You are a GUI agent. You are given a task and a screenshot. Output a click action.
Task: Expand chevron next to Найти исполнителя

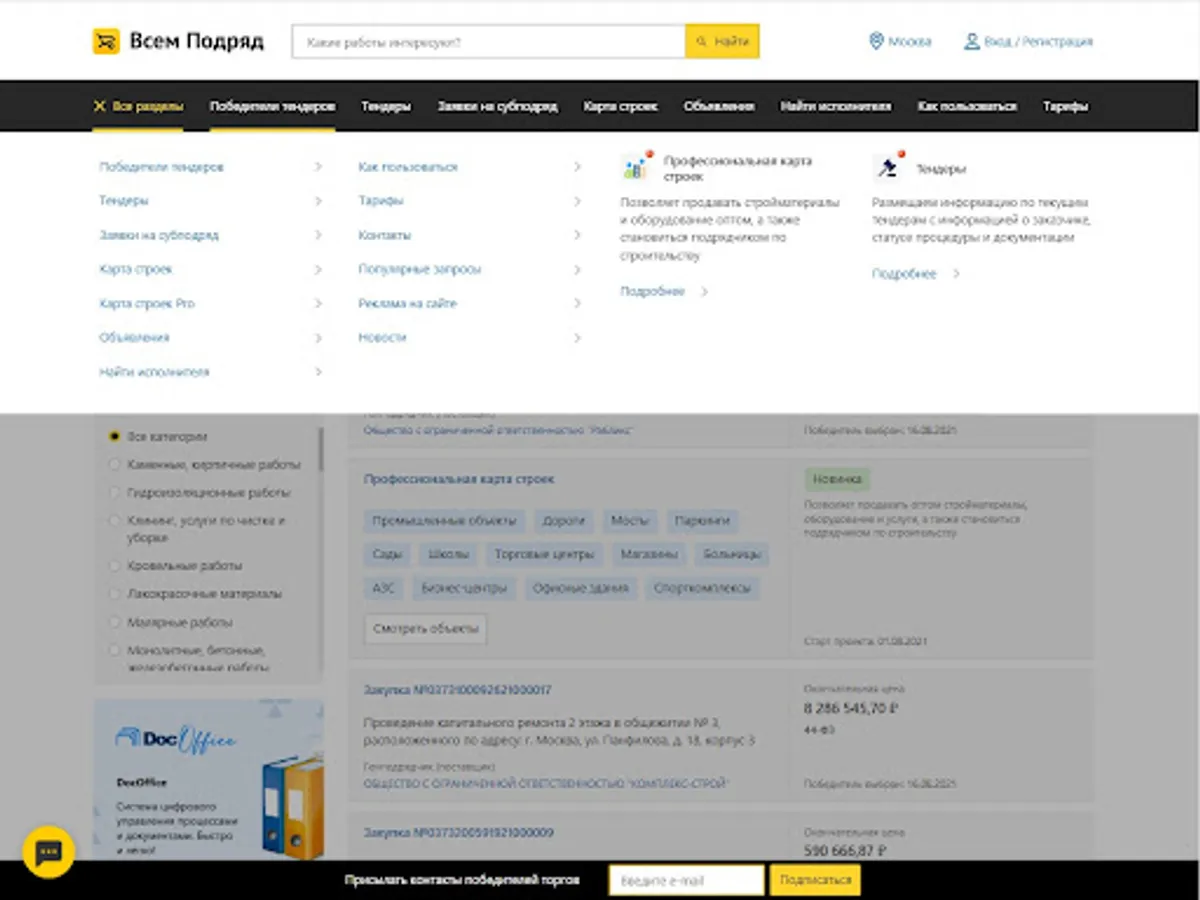318,372
